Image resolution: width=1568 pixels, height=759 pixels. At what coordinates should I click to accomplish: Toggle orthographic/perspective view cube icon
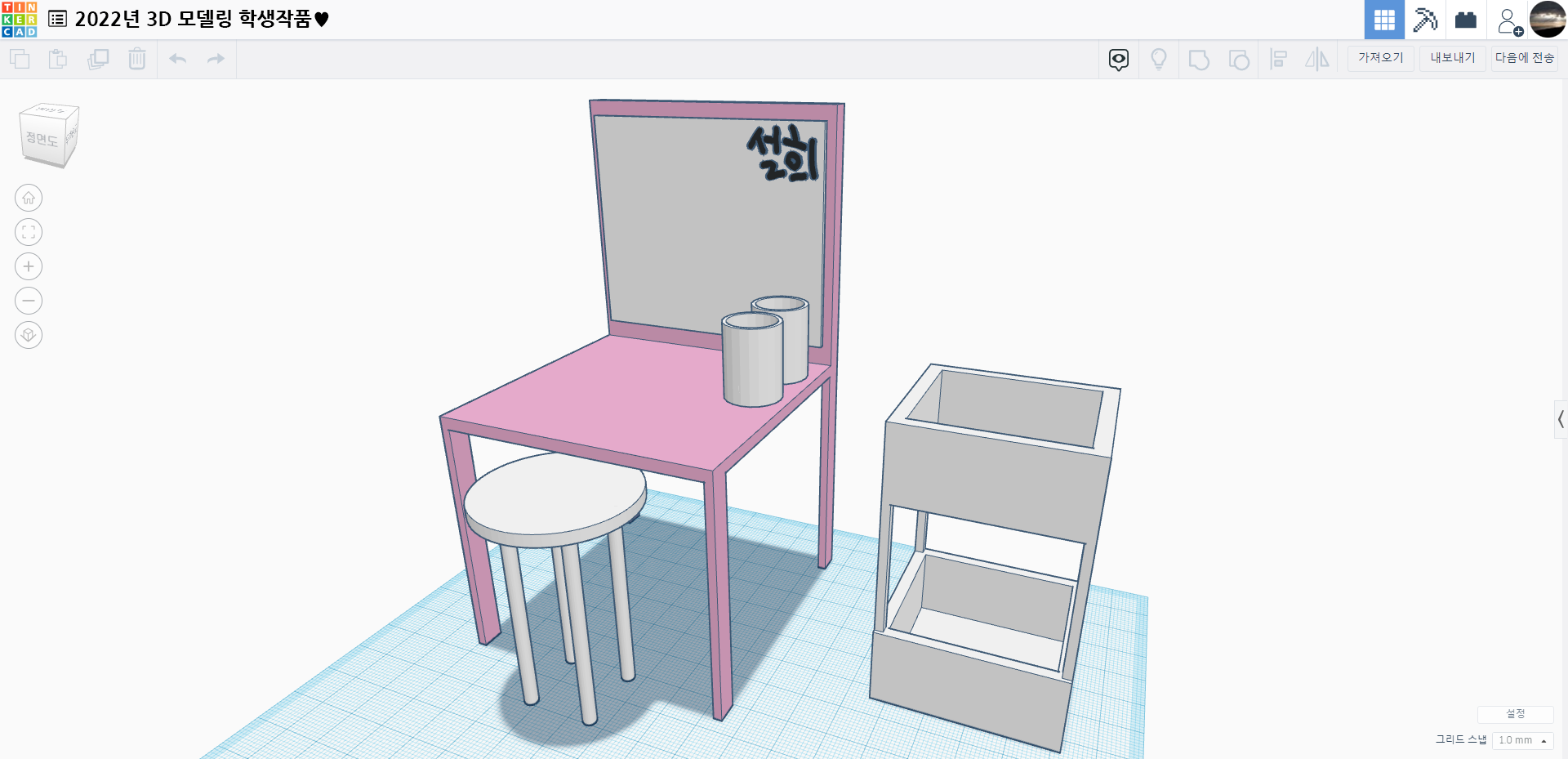point(29,335)
